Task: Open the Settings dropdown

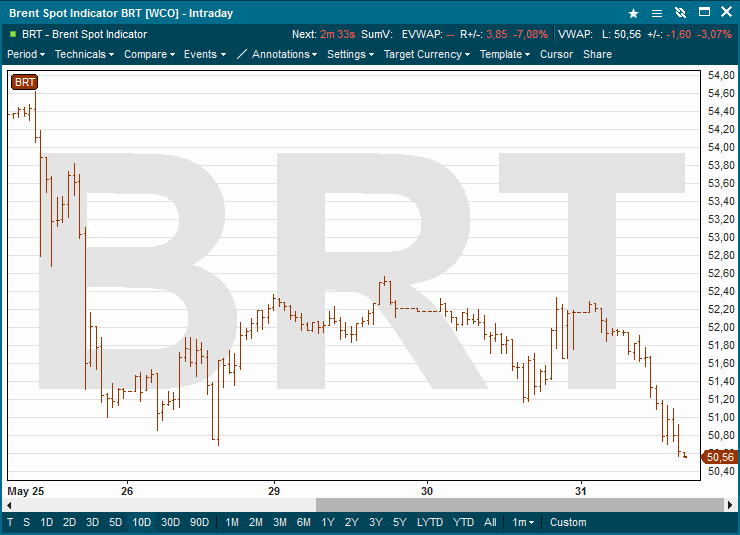Action: tap(351, 54)
